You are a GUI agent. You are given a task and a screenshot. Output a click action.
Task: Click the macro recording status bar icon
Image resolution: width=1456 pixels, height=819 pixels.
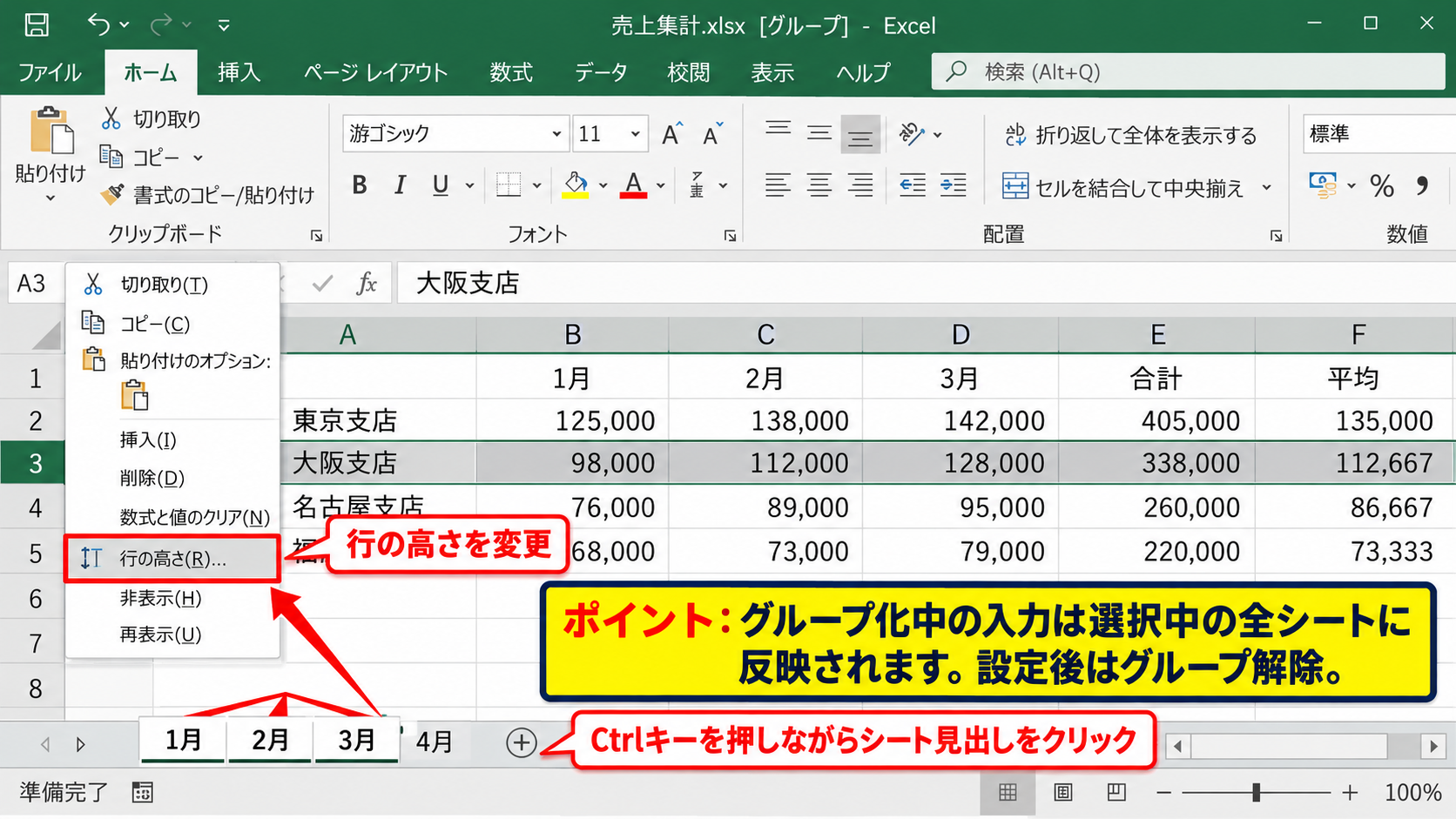click(142, 792)
